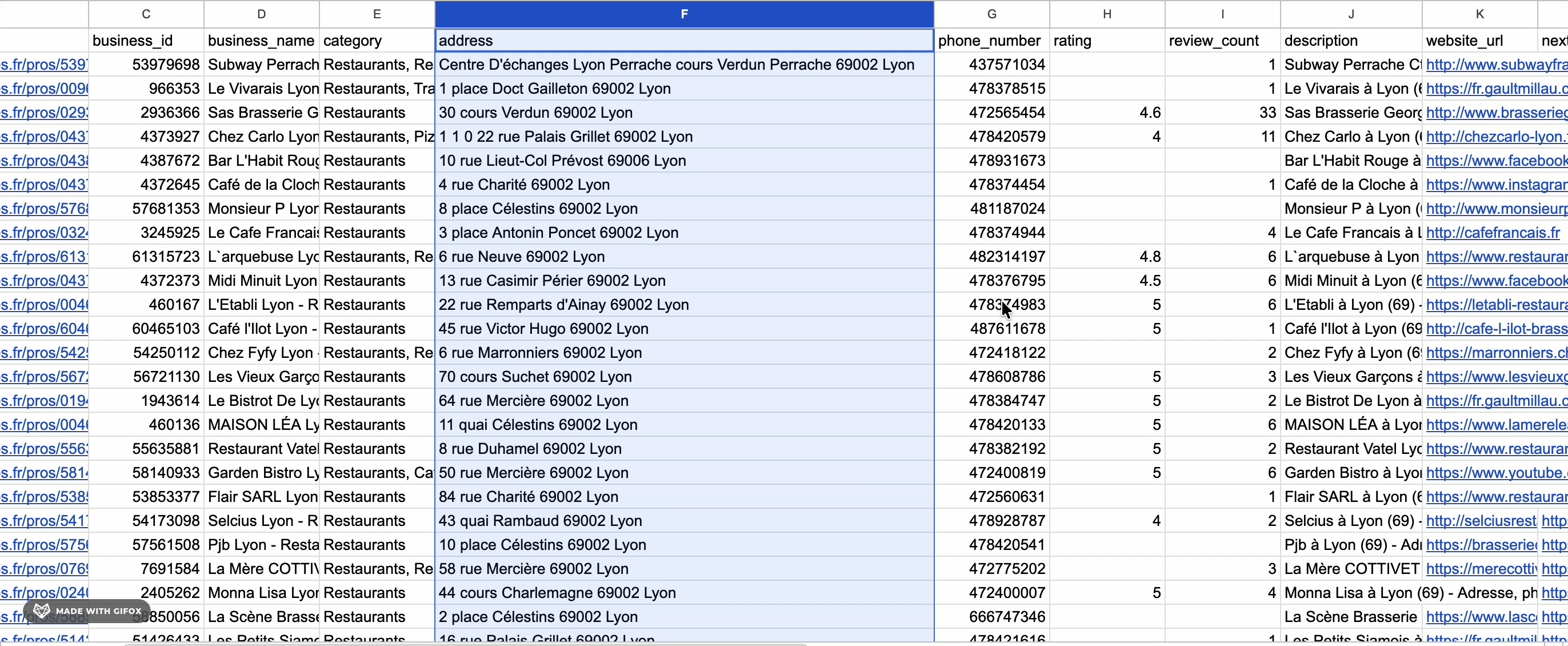1568x646 pixels.
Task: Open the marronniers website link
Action: tap(1496, 353)
